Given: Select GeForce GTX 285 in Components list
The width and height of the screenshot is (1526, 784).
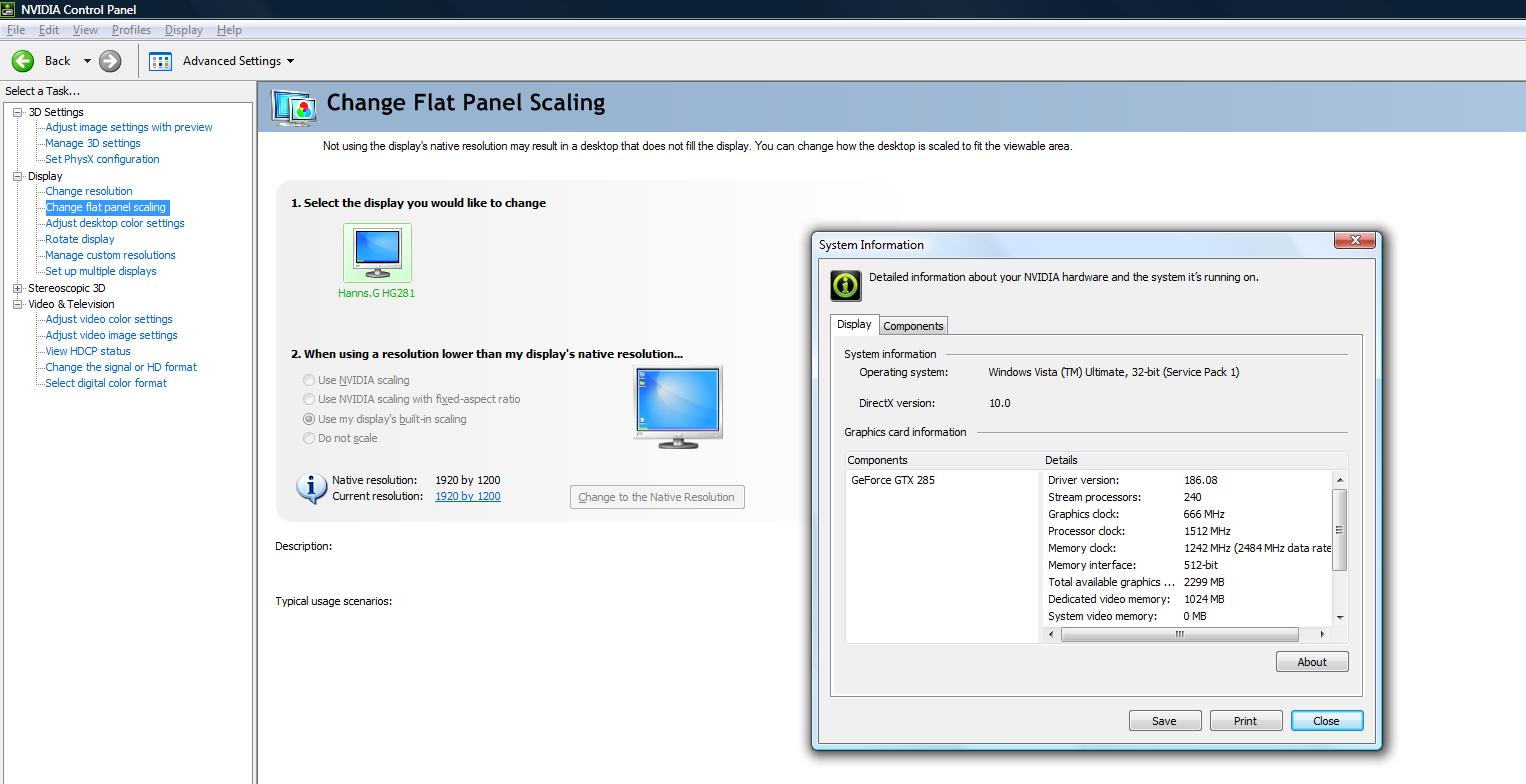Looking at the screenshot, I should (893, 480).
